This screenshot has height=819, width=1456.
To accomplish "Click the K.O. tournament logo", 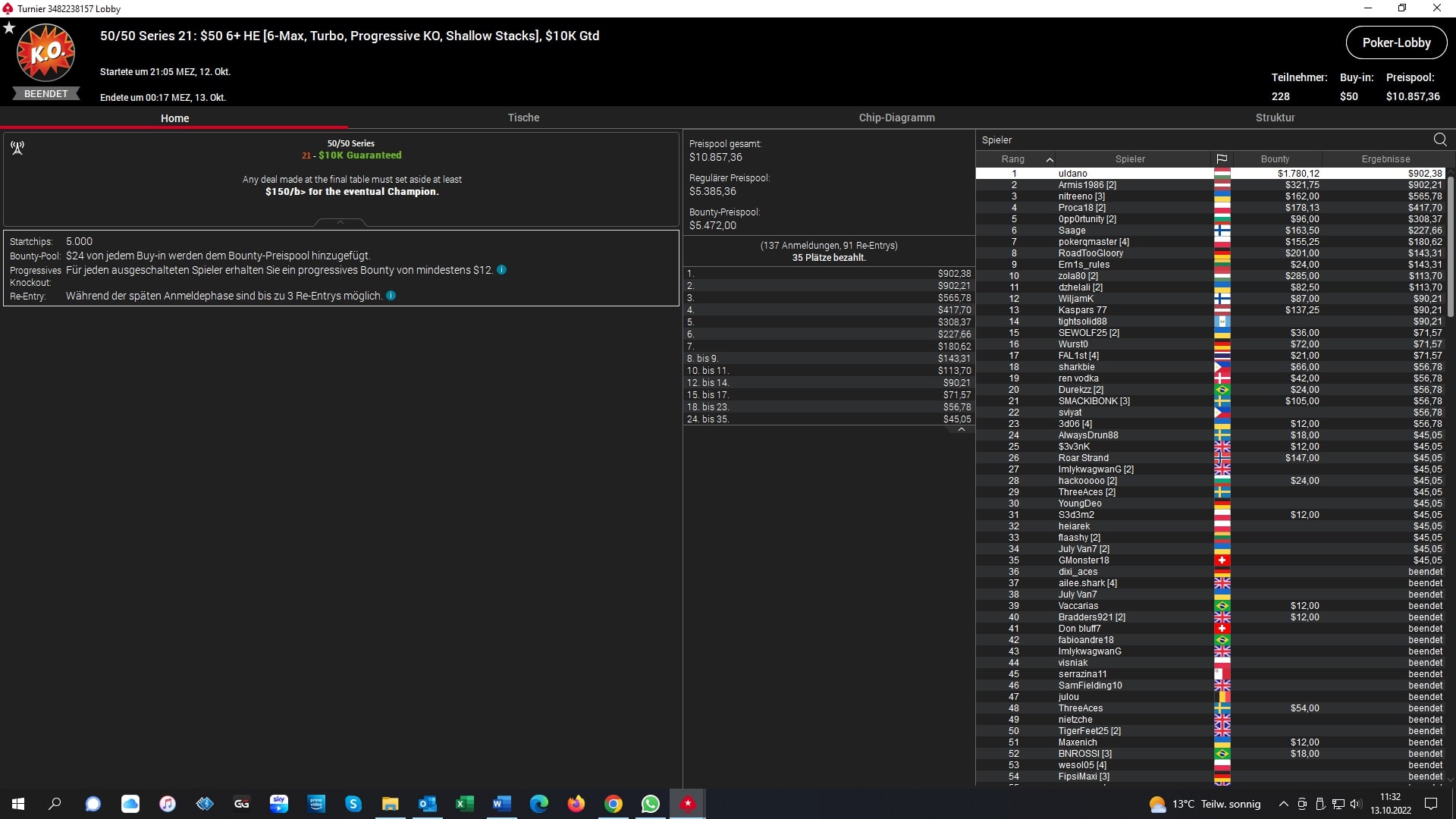I will [45, 53].
